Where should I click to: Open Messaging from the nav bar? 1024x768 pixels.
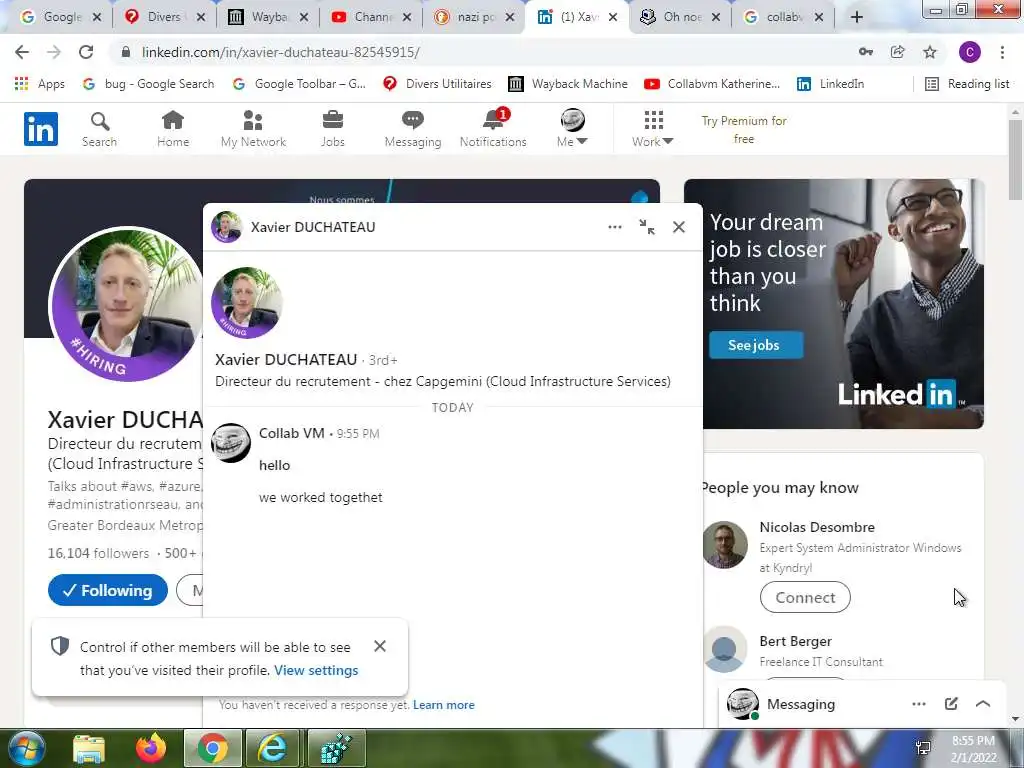[413, 129]
